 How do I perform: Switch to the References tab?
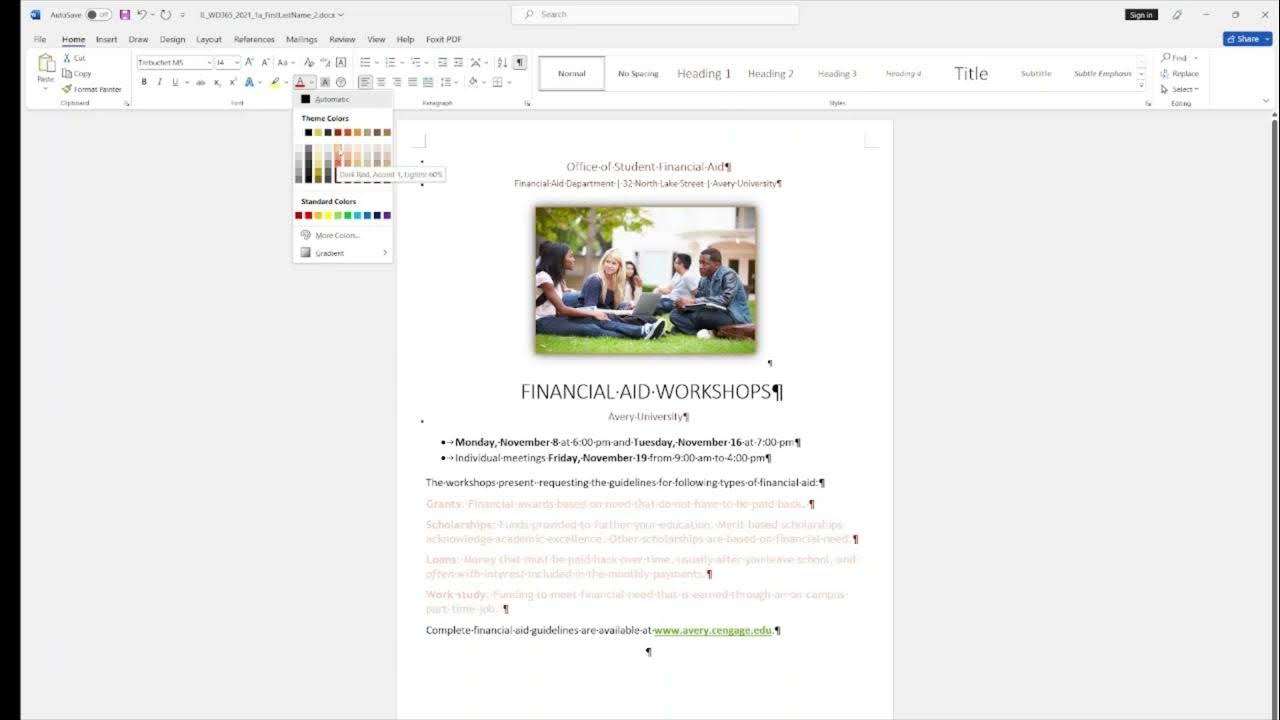pyautogui.click(x=254, y=39)
